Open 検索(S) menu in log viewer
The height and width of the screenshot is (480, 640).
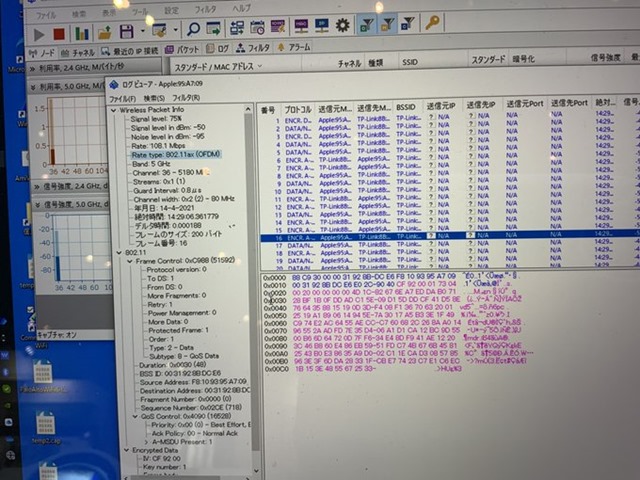[154, 98]
